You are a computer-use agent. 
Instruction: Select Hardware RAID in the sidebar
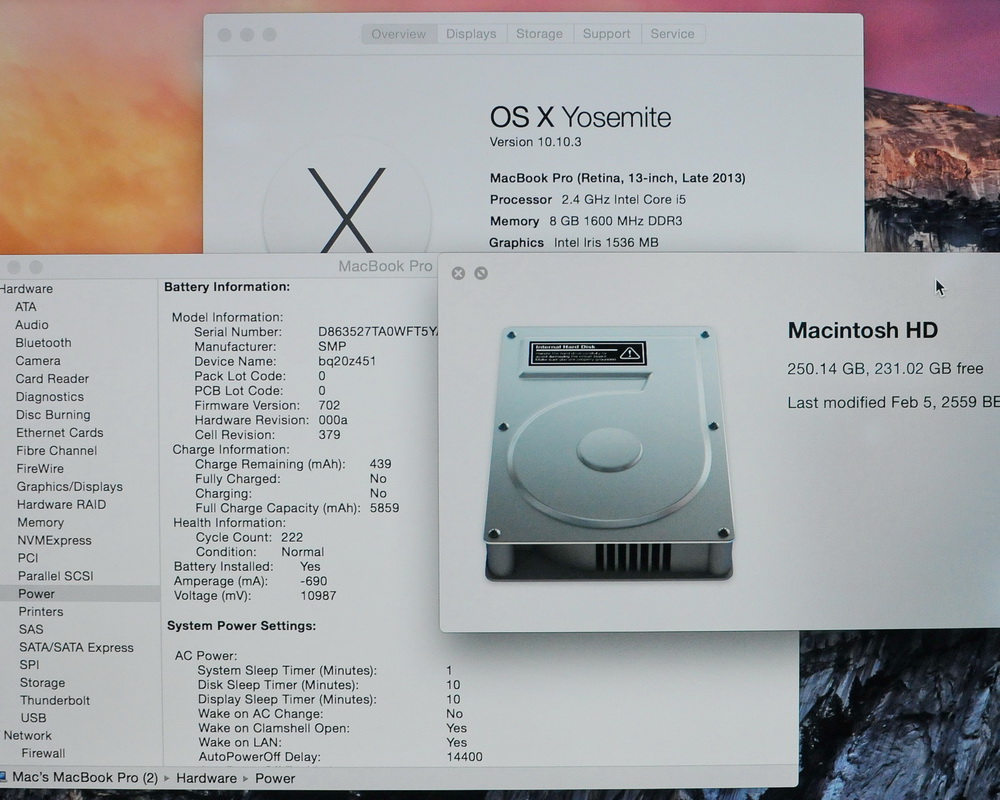point(61,504)
